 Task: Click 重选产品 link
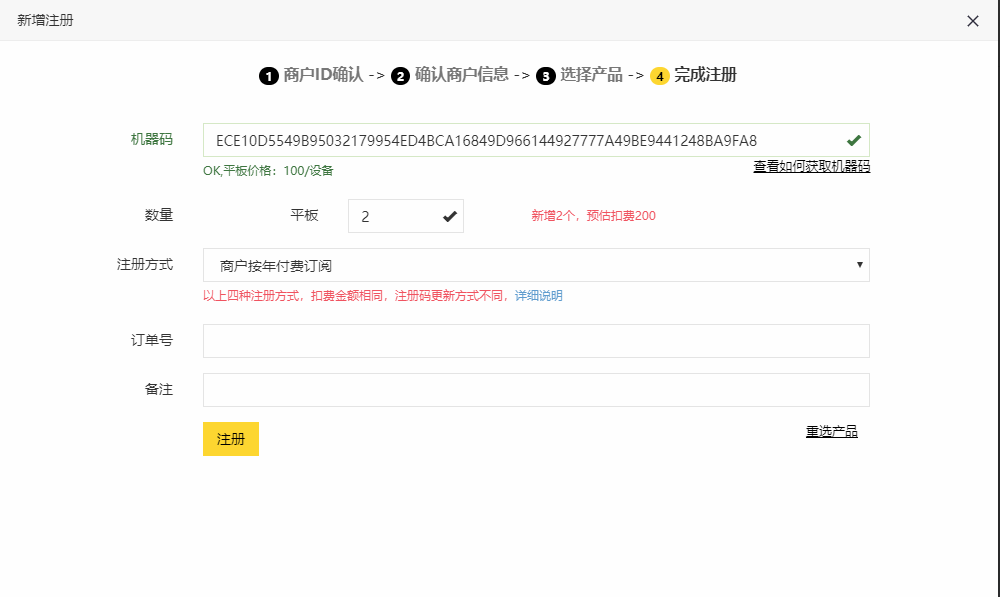(x=832, y=432)
